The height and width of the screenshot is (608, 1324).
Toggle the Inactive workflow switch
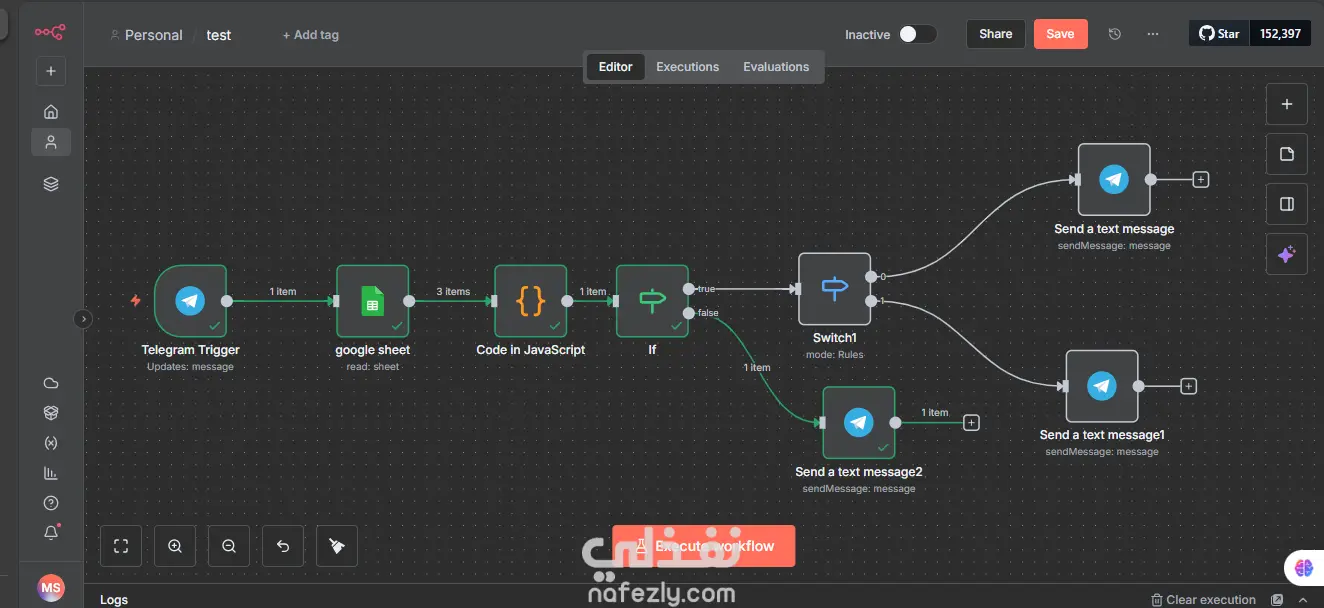pos(917,34)
